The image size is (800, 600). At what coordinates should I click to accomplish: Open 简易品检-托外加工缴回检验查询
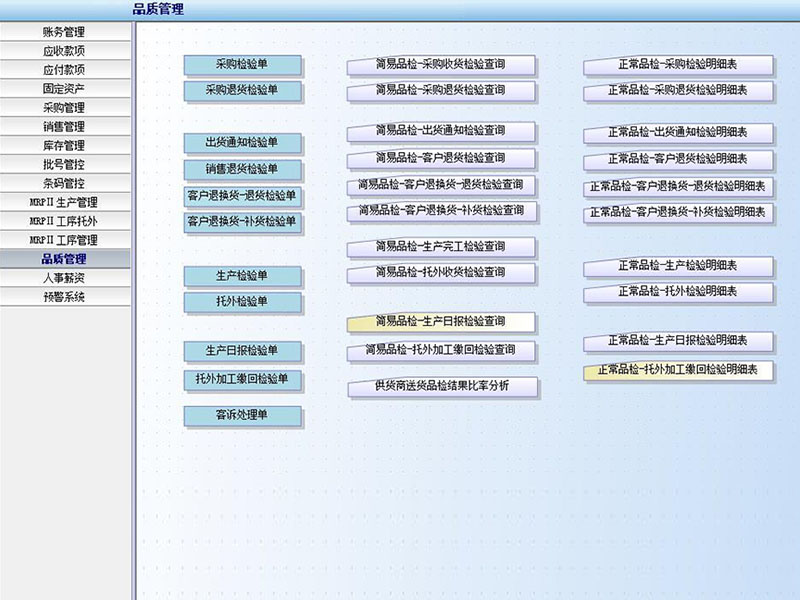[441, 351]
